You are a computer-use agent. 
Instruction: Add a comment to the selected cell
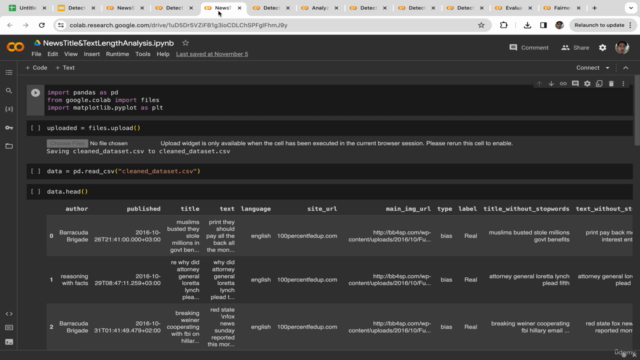[x=575, y=84]
